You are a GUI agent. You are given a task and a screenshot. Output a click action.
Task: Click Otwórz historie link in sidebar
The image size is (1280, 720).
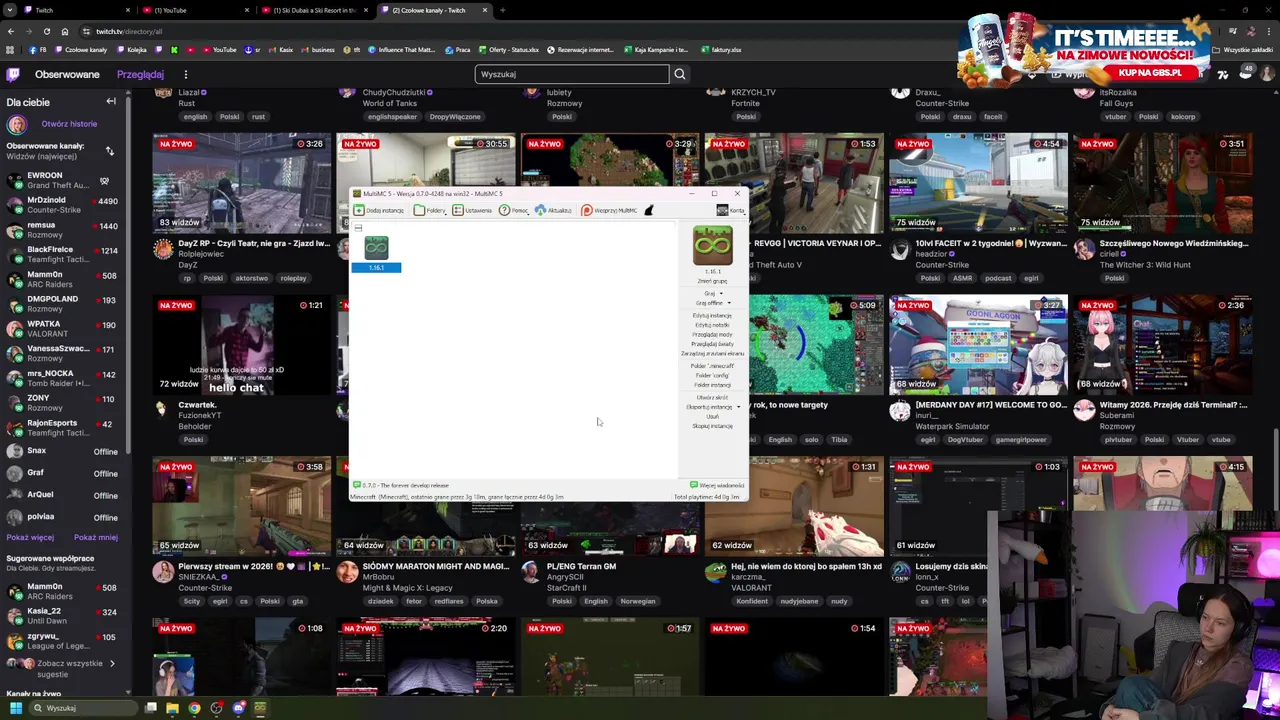69,124
